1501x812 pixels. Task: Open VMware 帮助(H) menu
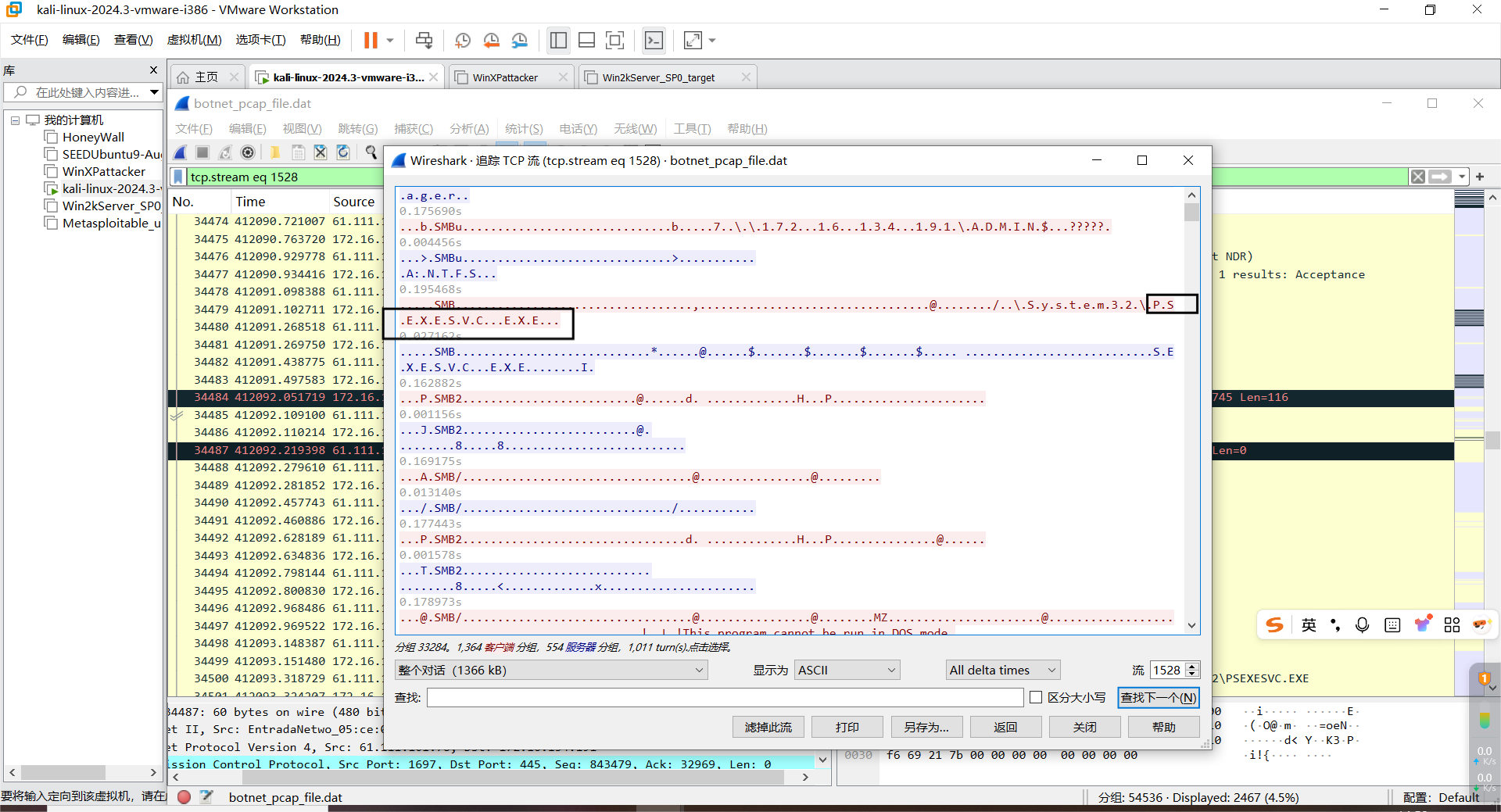[321, 40]
